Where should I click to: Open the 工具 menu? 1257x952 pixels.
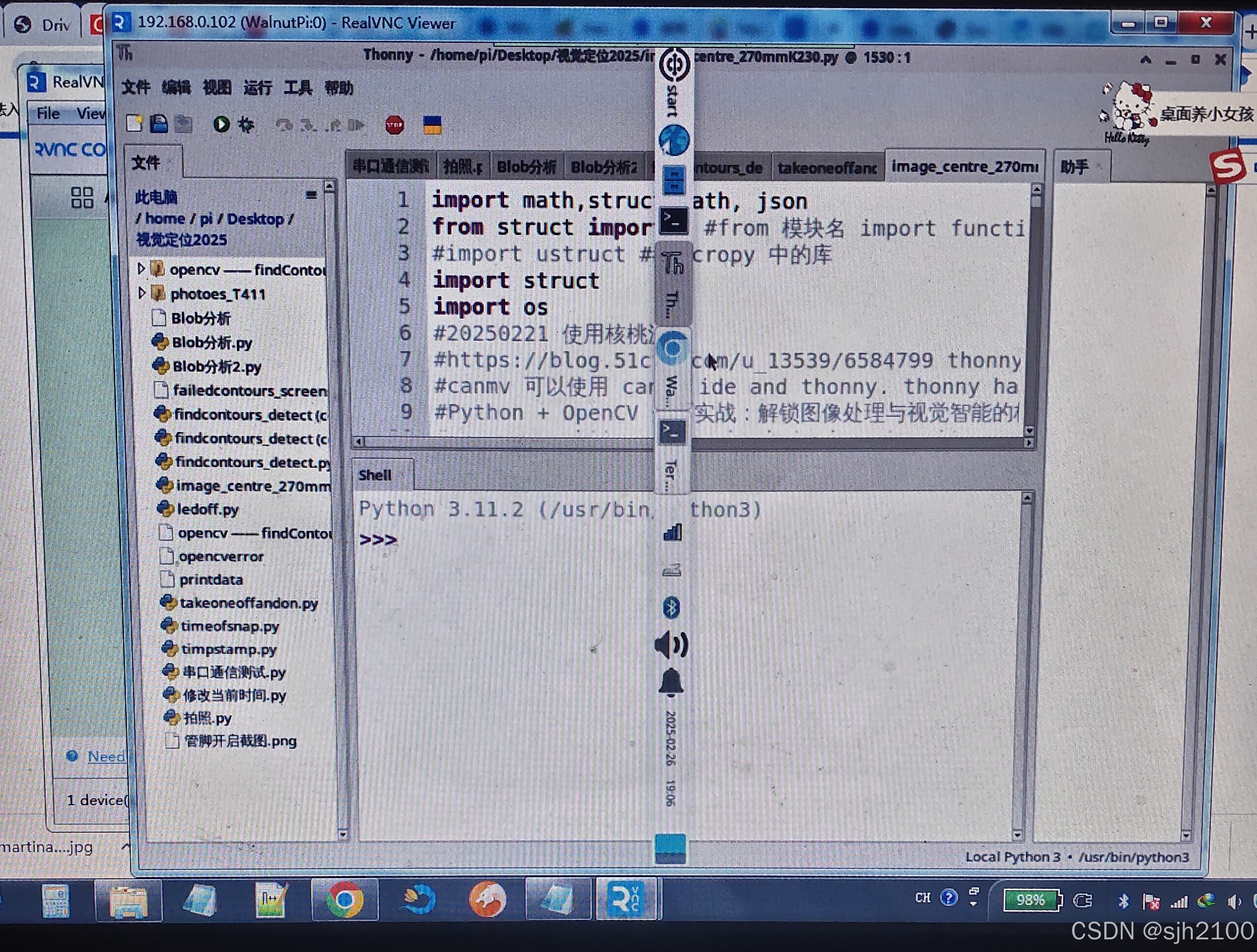pyautogui.click(x=298, y=88)
